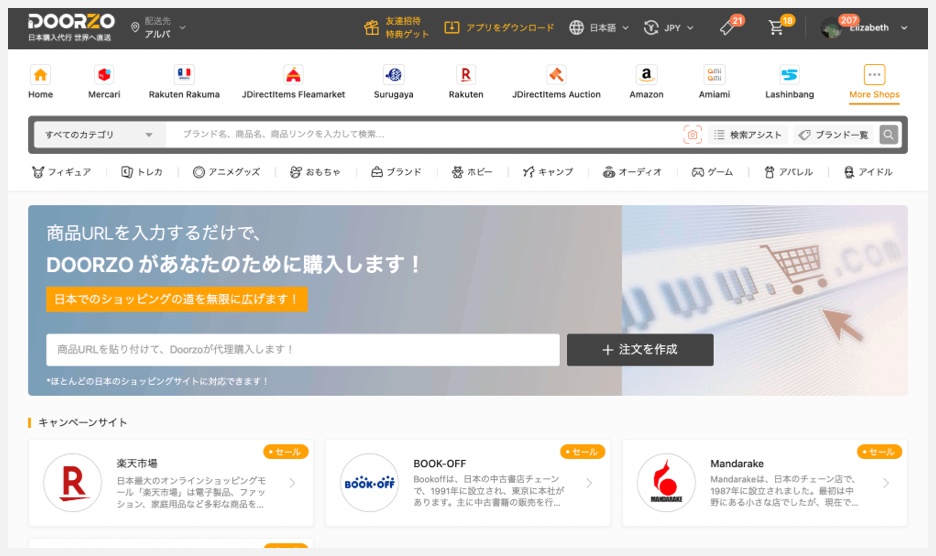Open the Surugaya shop icon
936x556 pixels.
(x=393, y=75)
